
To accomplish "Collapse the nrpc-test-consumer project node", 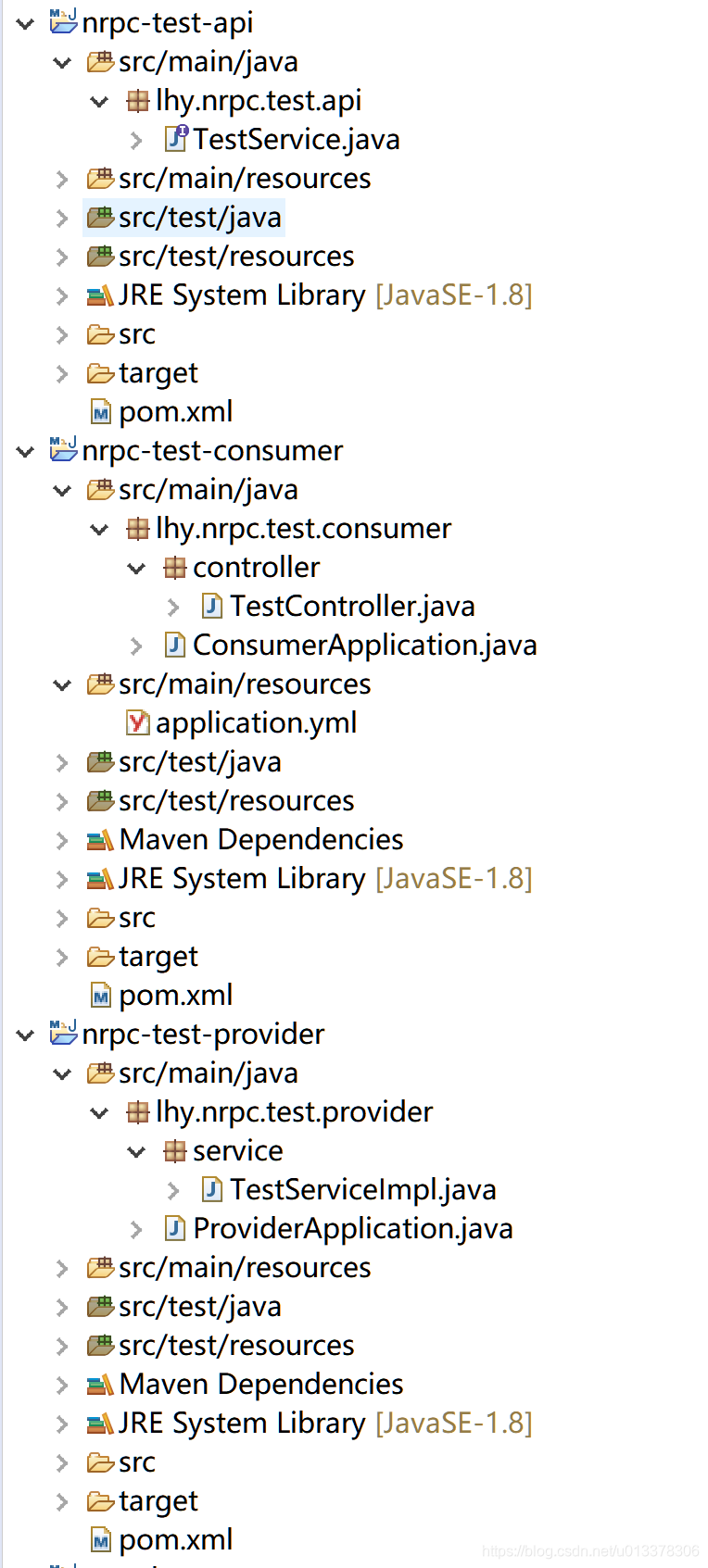I will [25, 451].
